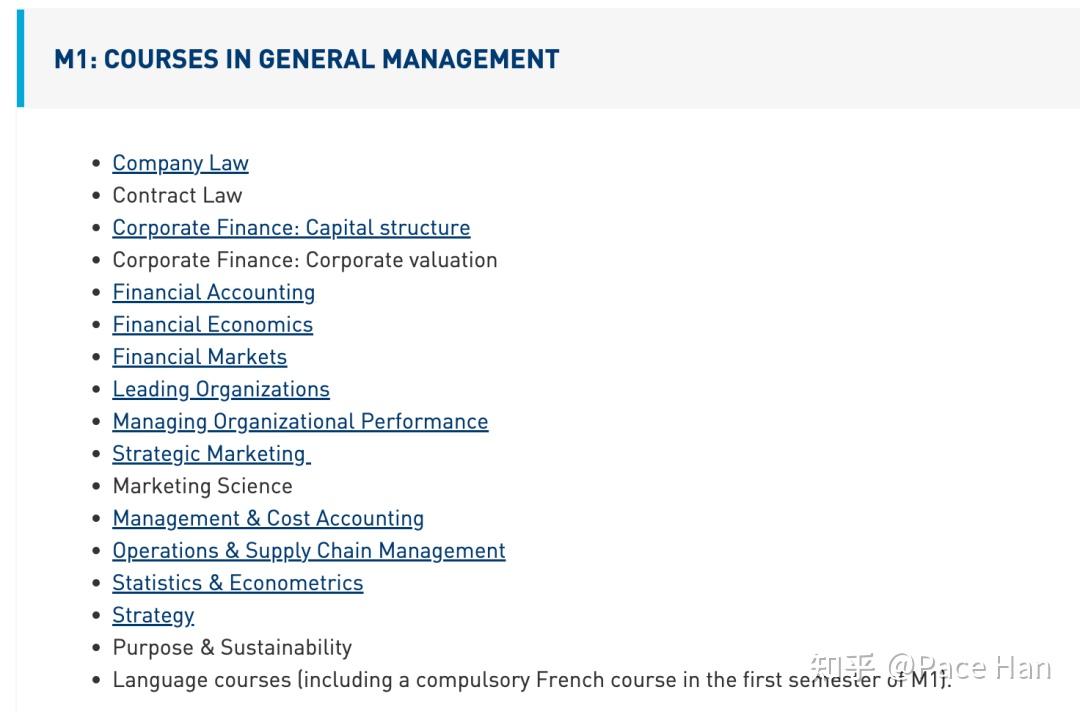The width and height of the screenshot is (1080, 712).
Task: Open Management & Cost Accounting link
Action: pos(268,519)
